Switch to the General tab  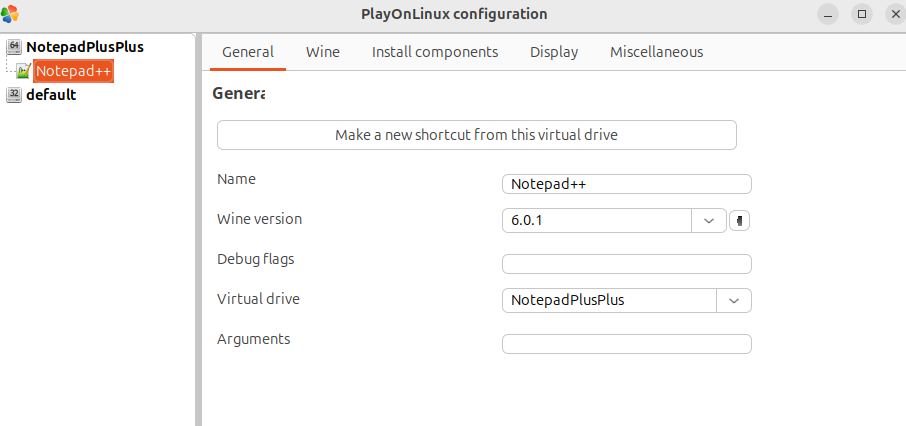pos(248,52)
